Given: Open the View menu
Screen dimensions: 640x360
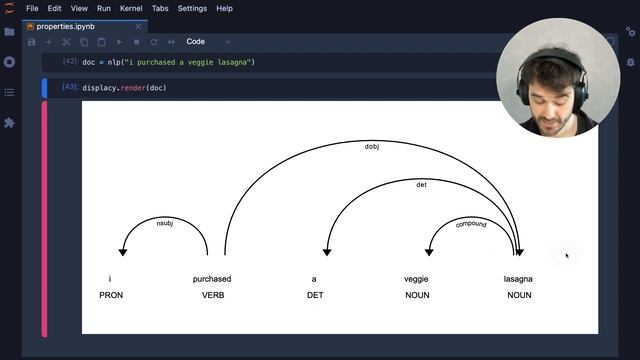Looking at the screenshot, I should coord(79,8).
